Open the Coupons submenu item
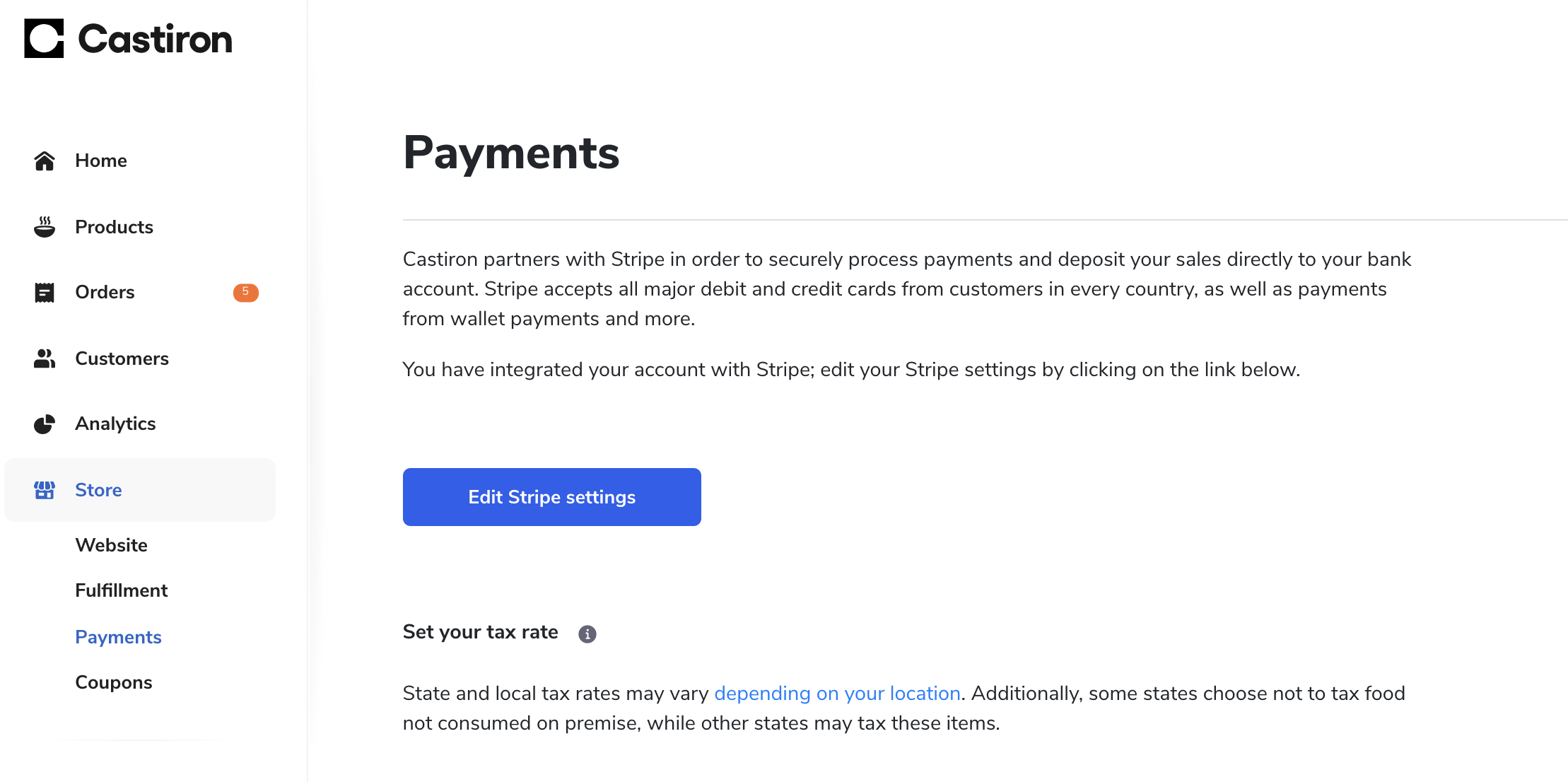The height and width of the screenshot is (782, 1568). 114,682
